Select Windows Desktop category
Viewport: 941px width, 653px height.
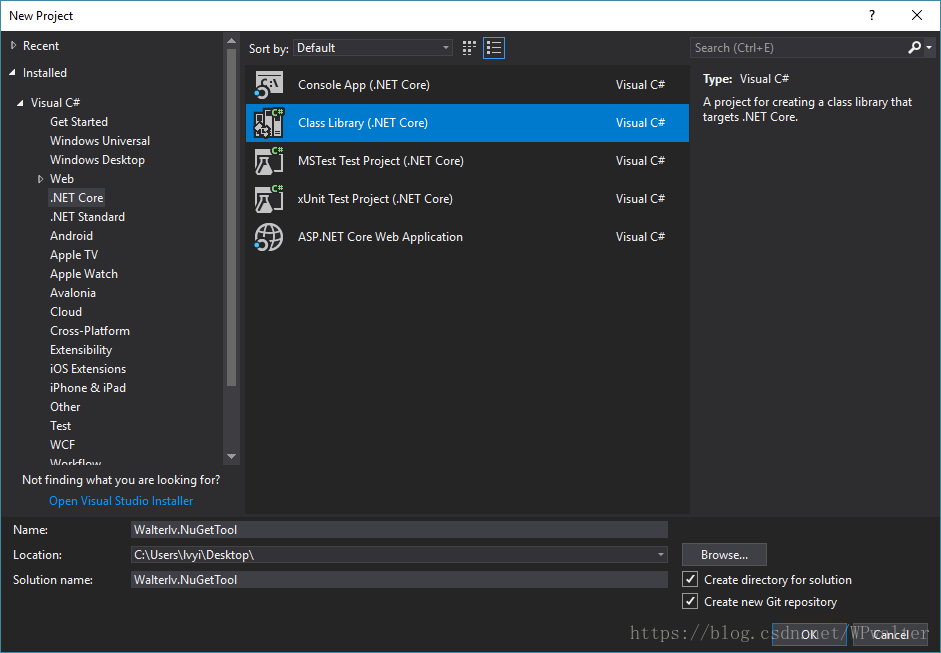[98, 160]
